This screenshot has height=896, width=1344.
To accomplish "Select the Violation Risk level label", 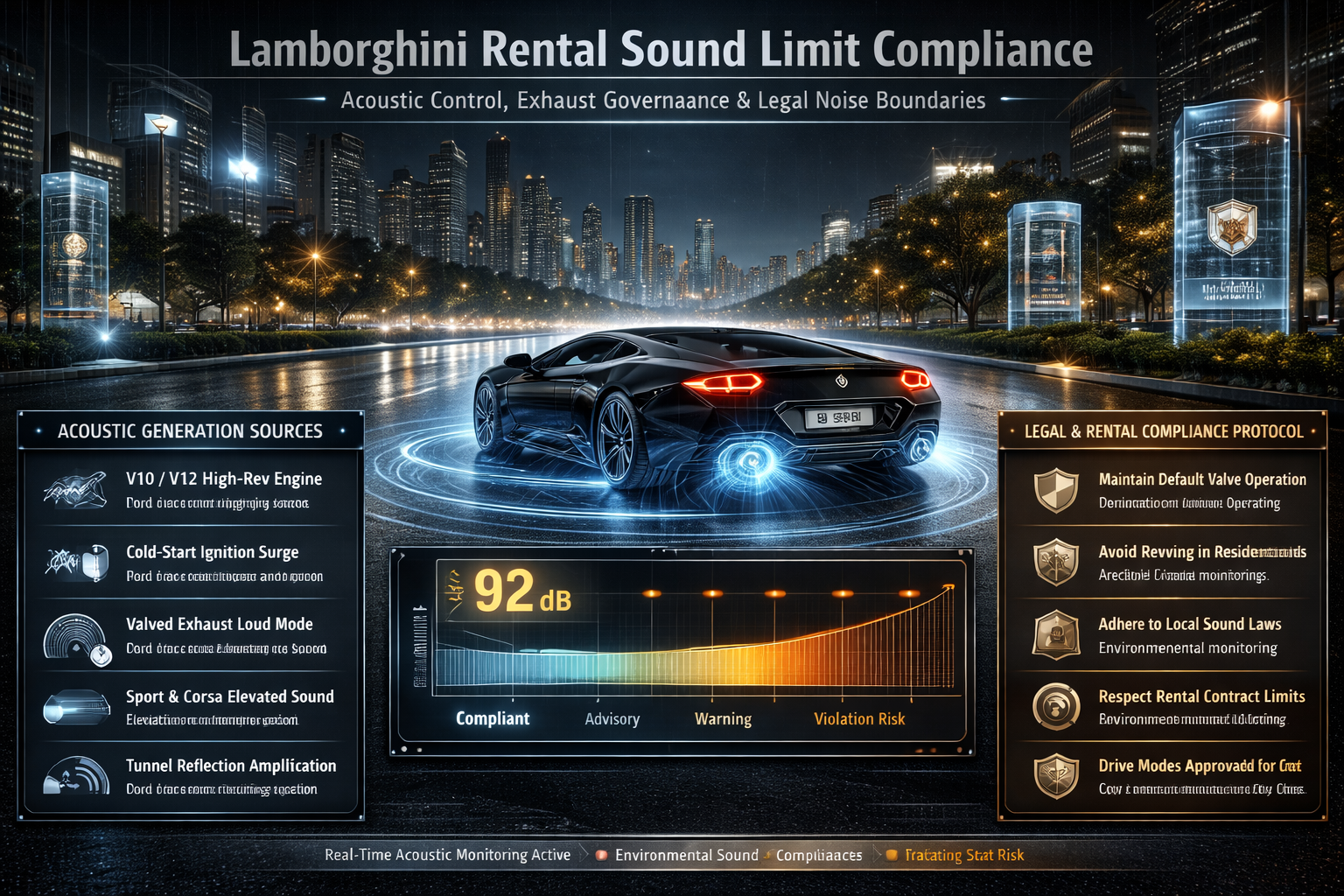I will point(859,719).
